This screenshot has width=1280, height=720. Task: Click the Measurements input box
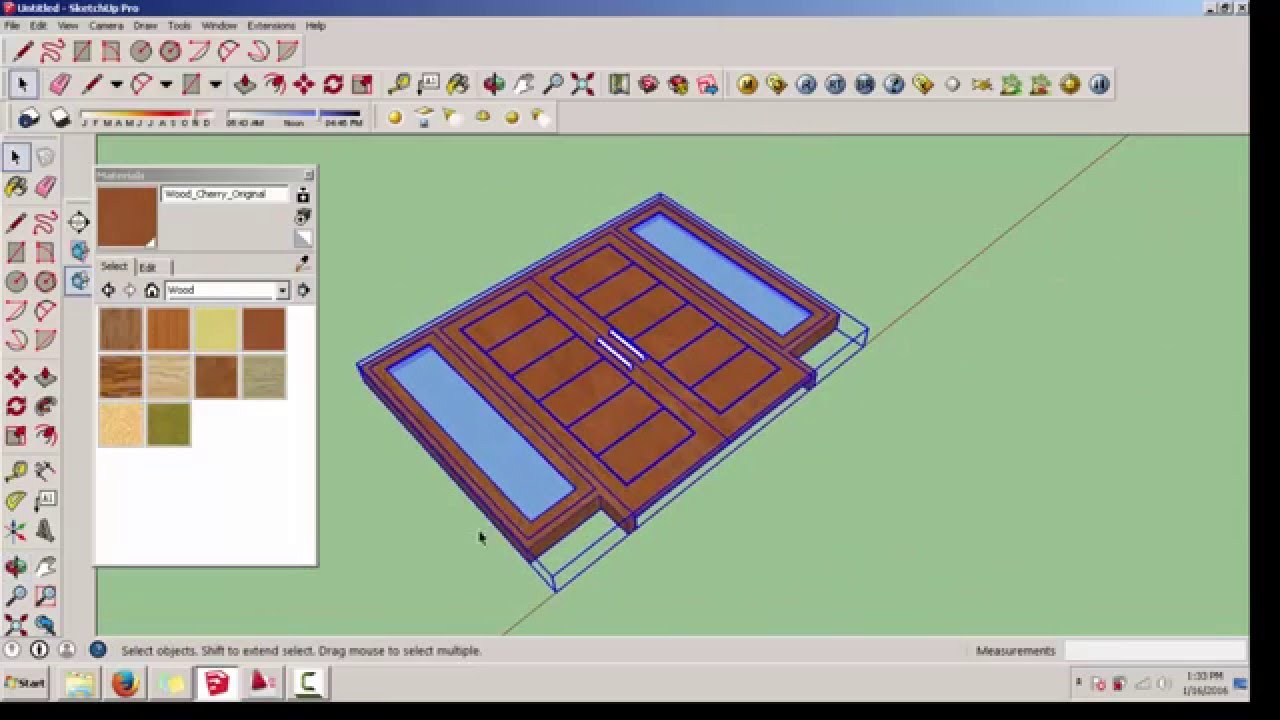(1156, 650)
